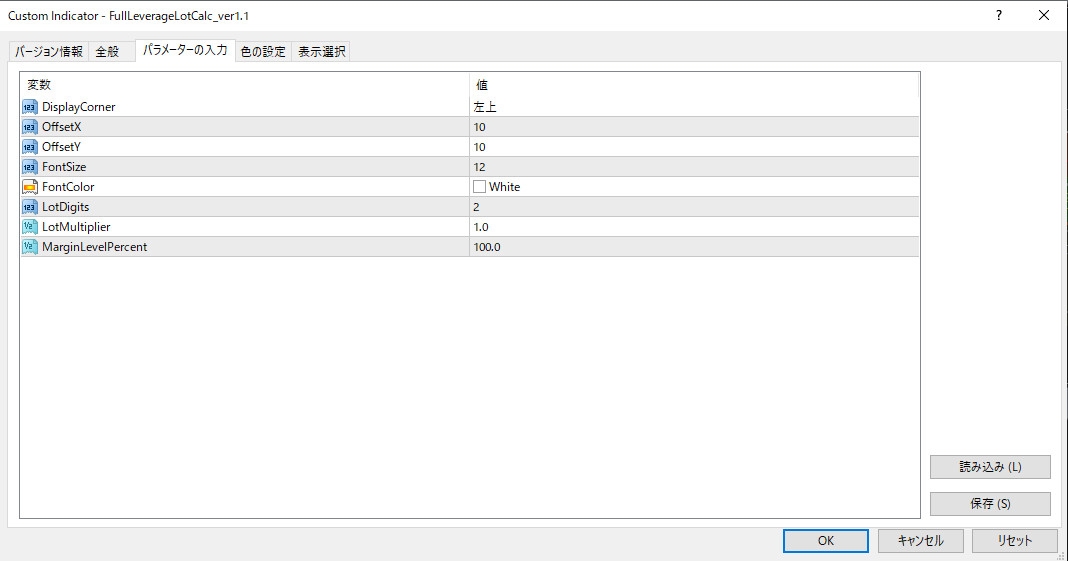Open the 色の設定 tab
Screen dimensions: 1068x561
[263, 51]
